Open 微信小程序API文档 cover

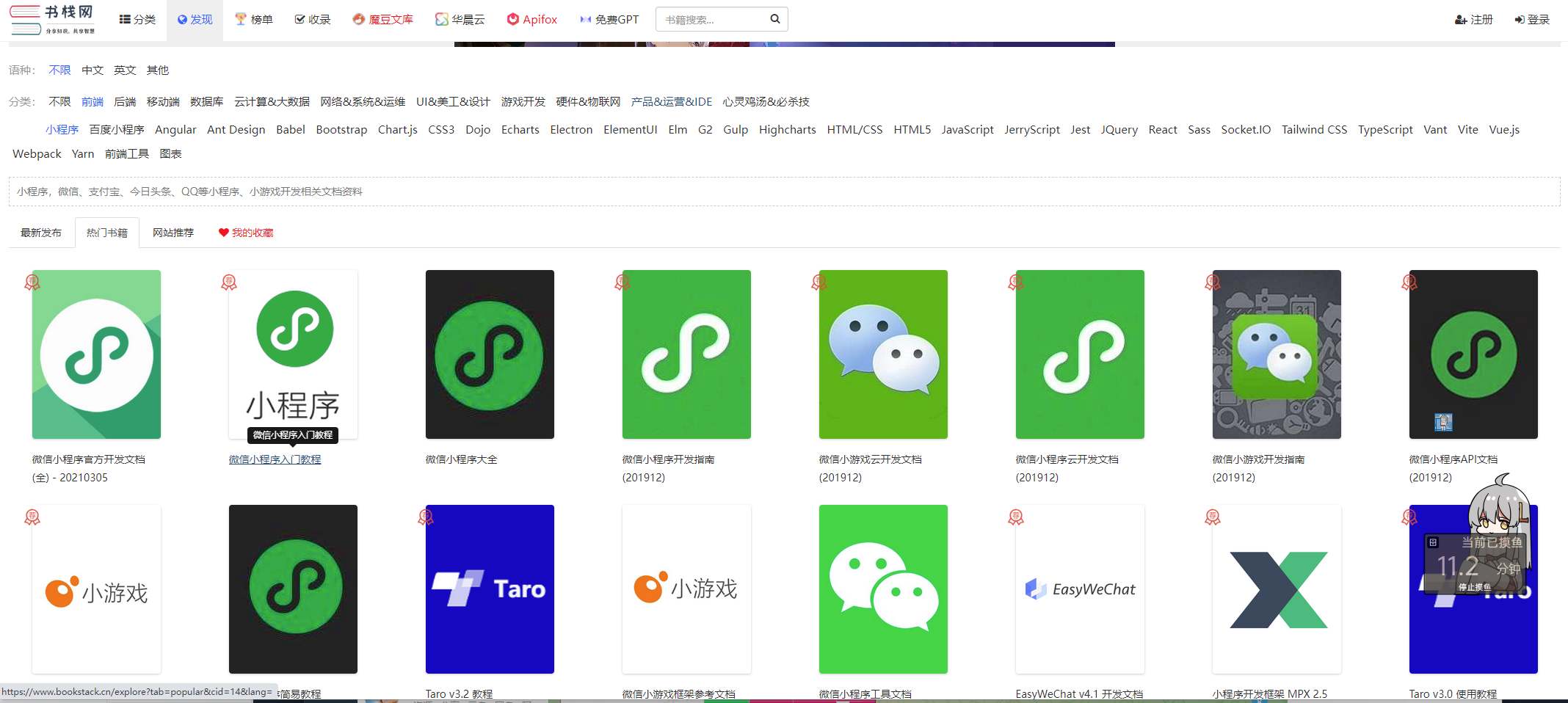point(1473,354)
